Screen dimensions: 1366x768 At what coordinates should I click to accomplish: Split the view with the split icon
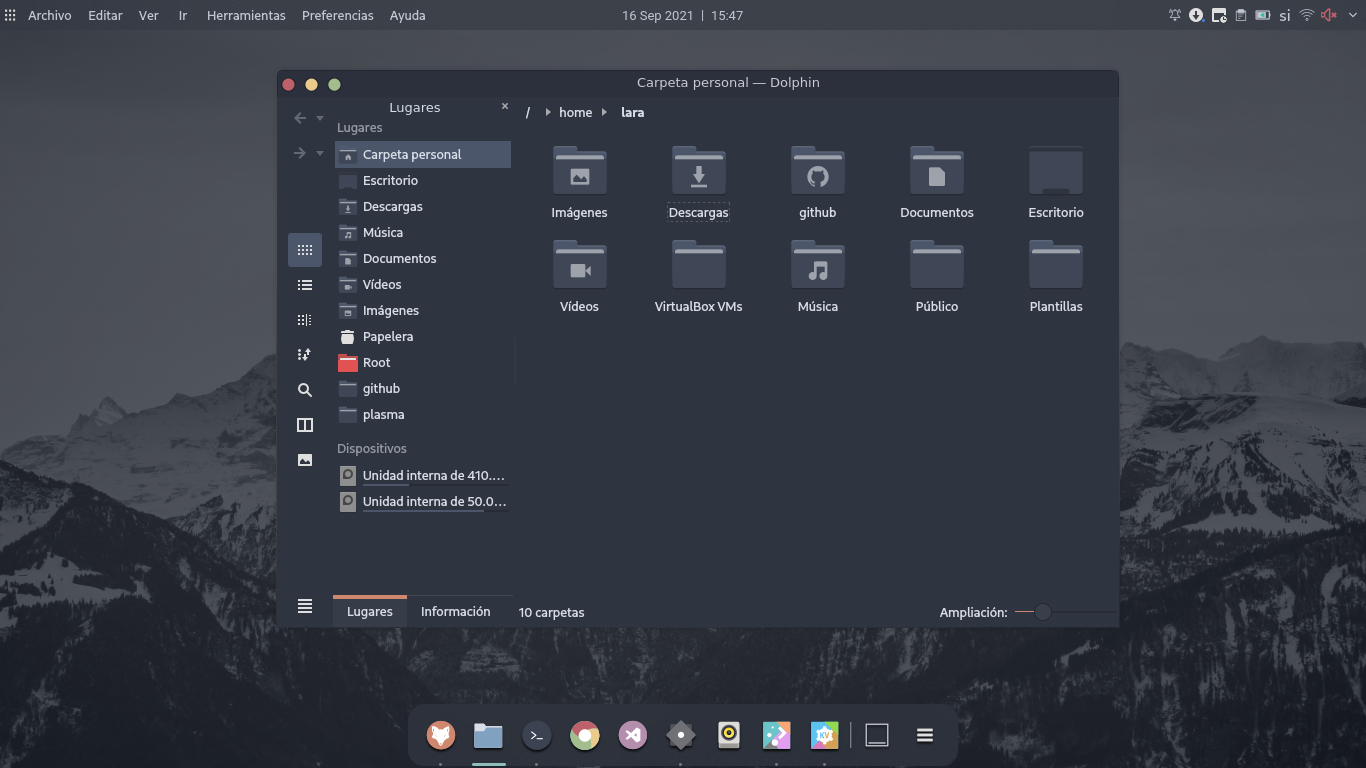pyautogui.click(x=305, y=425)
